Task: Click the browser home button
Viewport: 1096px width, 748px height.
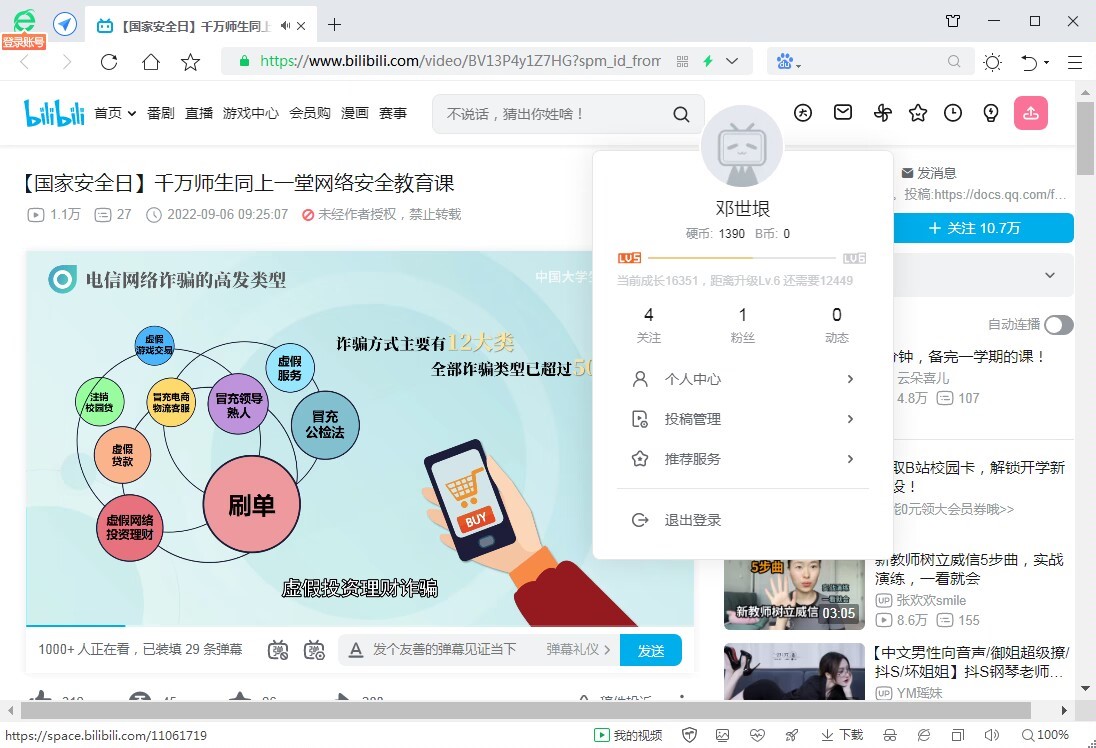Action: (x=150, y=62)
